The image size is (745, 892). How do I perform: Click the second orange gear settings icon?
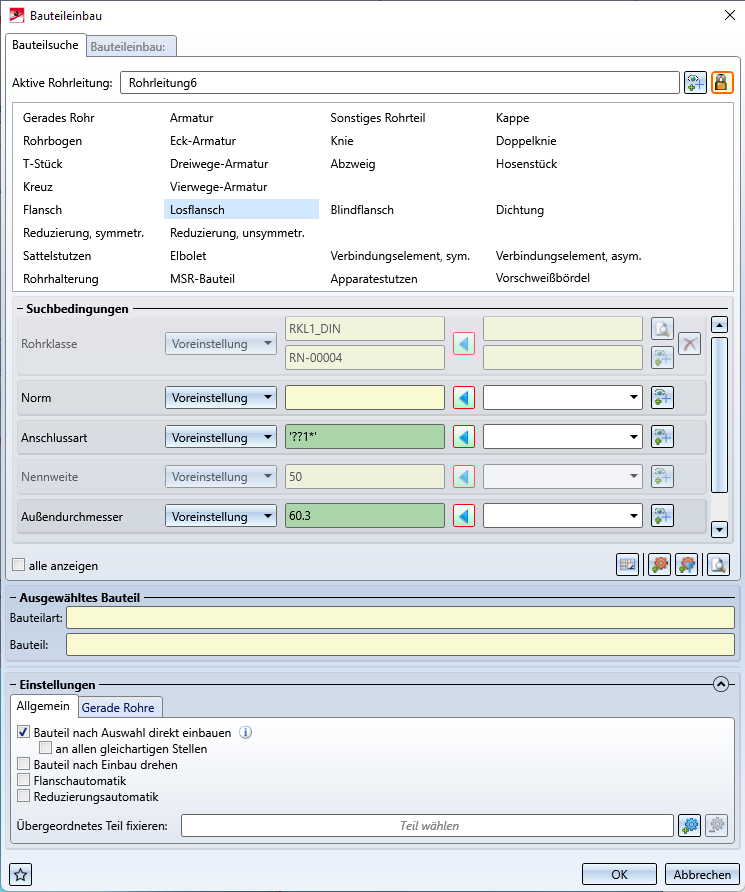tap(687, 565)
